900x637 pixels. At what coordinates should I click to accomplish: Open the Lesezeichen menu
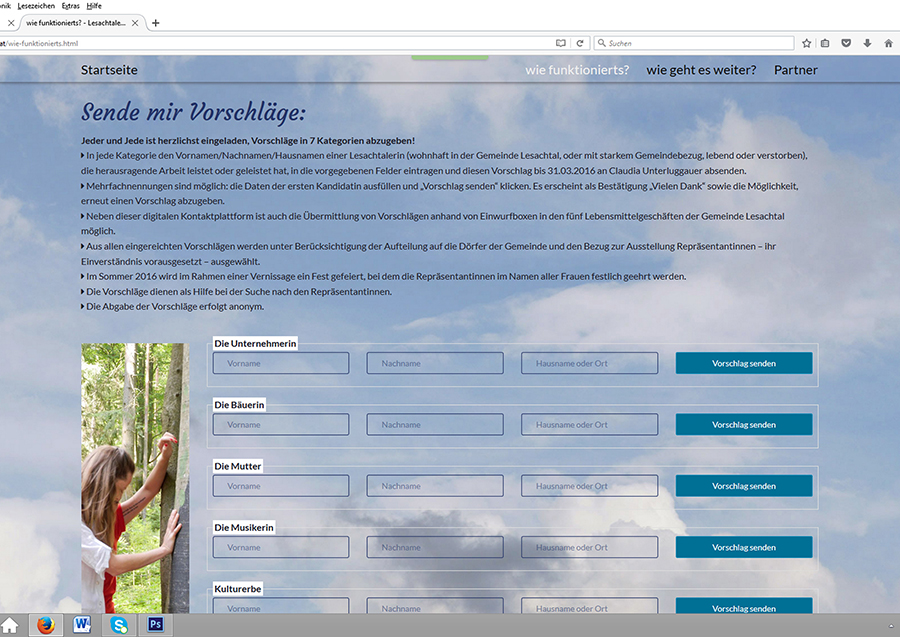click(36, 6)
